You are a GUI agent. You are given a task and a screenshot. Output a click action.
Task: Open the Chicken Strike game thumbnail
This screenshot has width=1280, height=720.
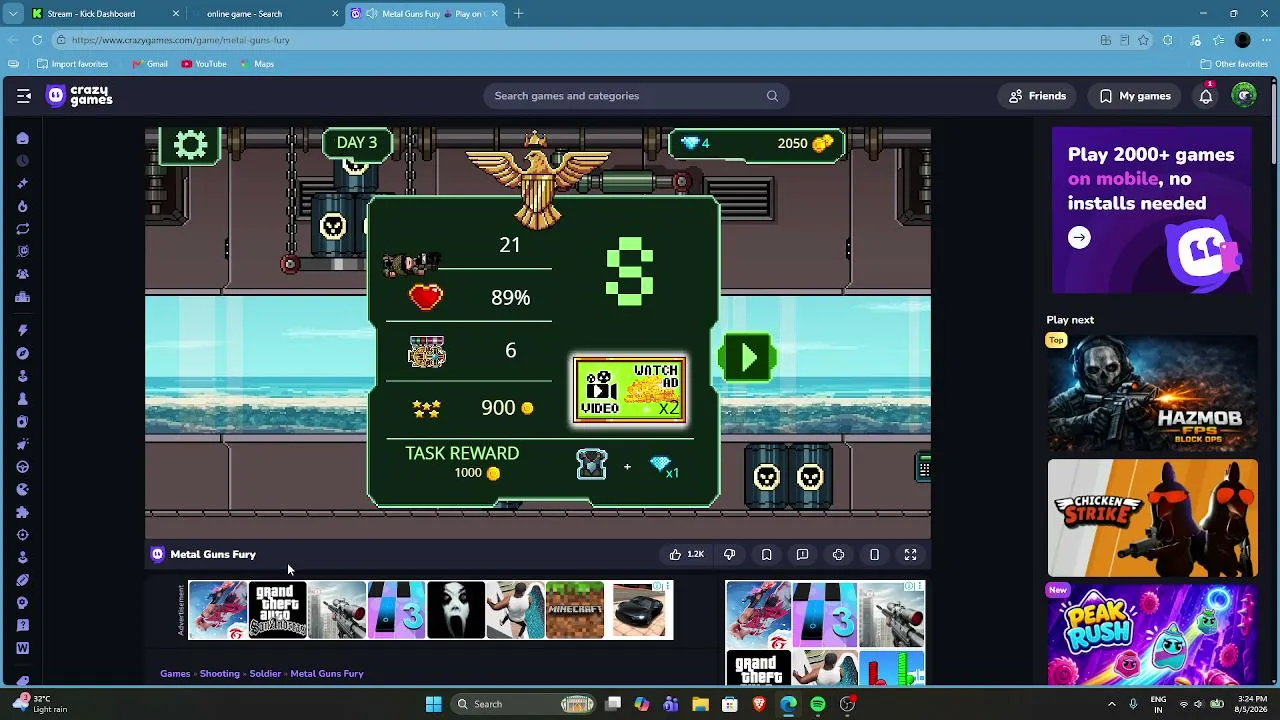[1152, 518]
